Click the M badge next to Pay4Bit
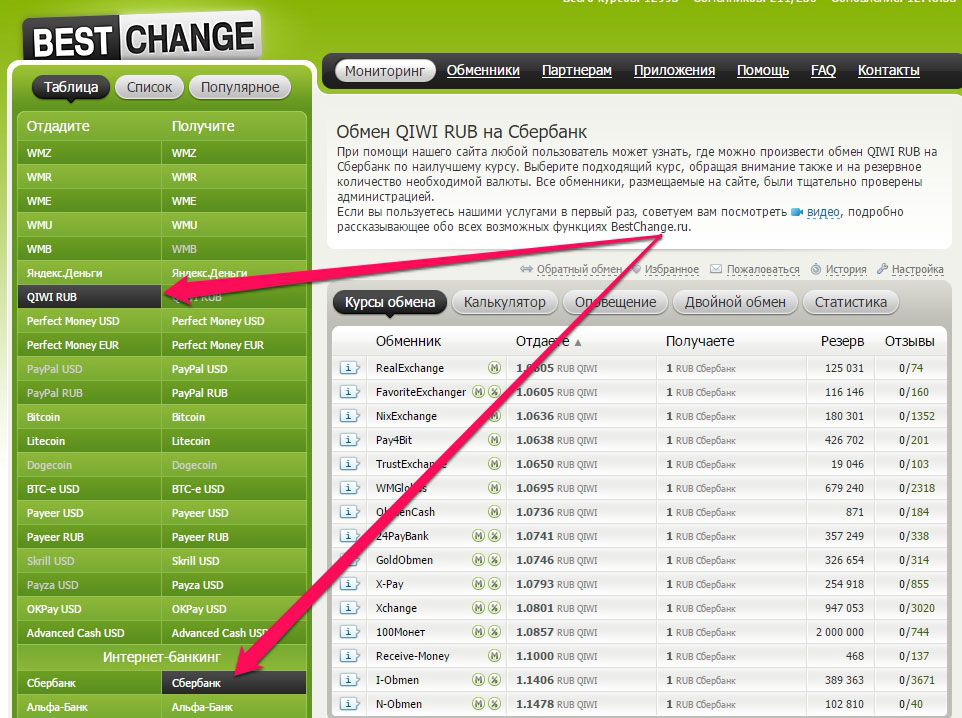This screenshot has height=718, width=962. pyautogui.click(x=494, y=440)
